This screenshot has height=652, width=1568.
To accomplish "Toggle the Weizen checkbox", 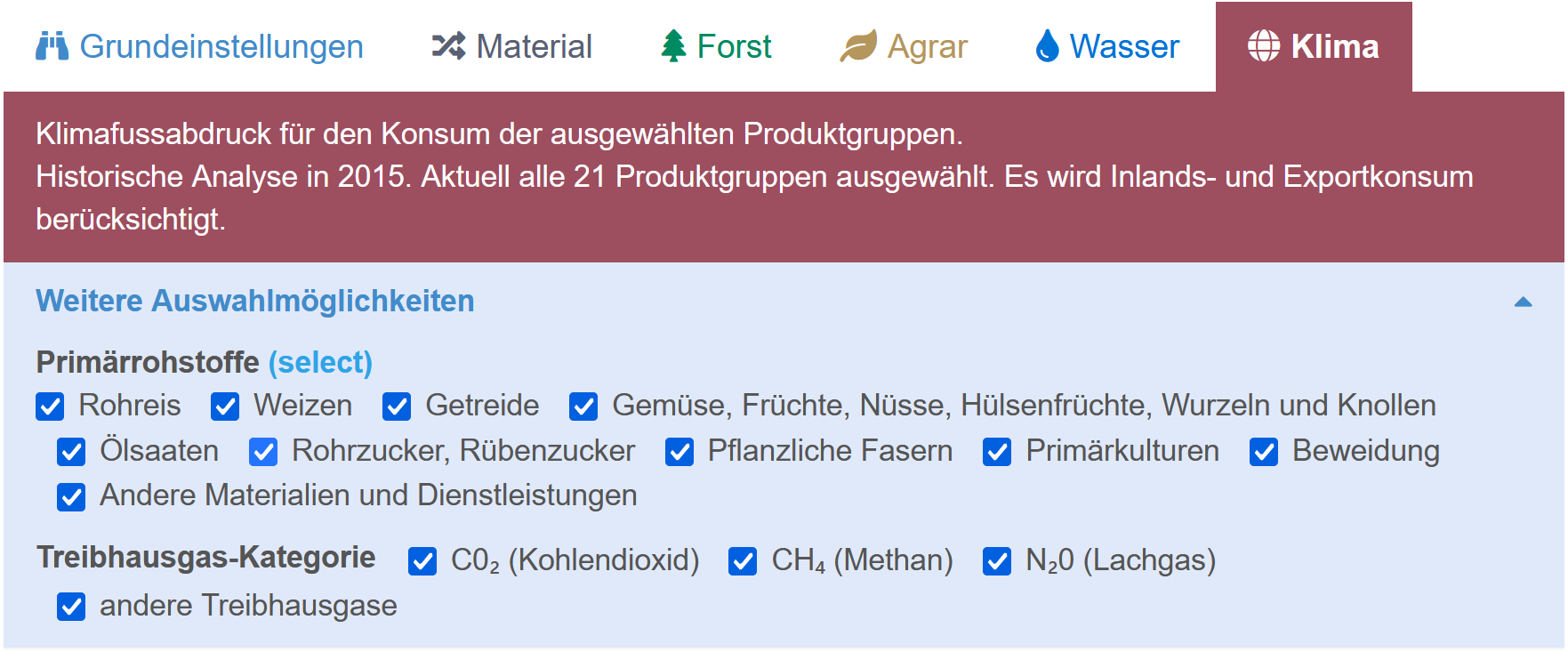I will point(225,406).
